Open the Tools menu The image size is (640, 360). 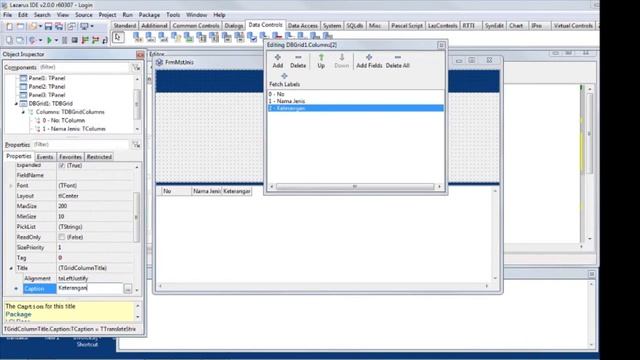[173, 15]
